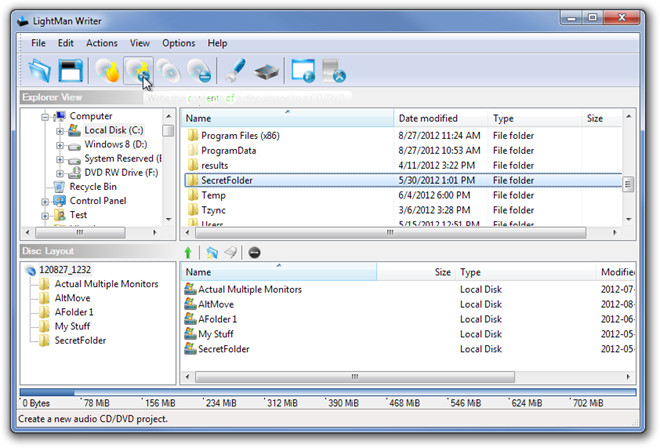Select the results folder row

[403, 165]
